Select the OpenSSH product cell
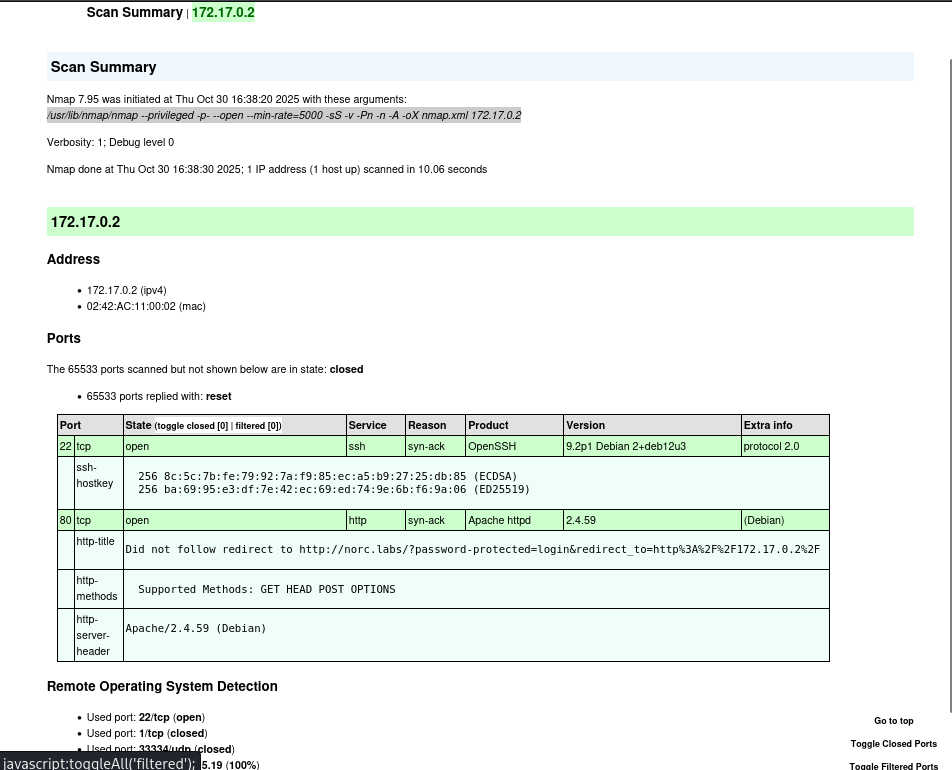This screenshot has height=770, width=952. point(514,446)
